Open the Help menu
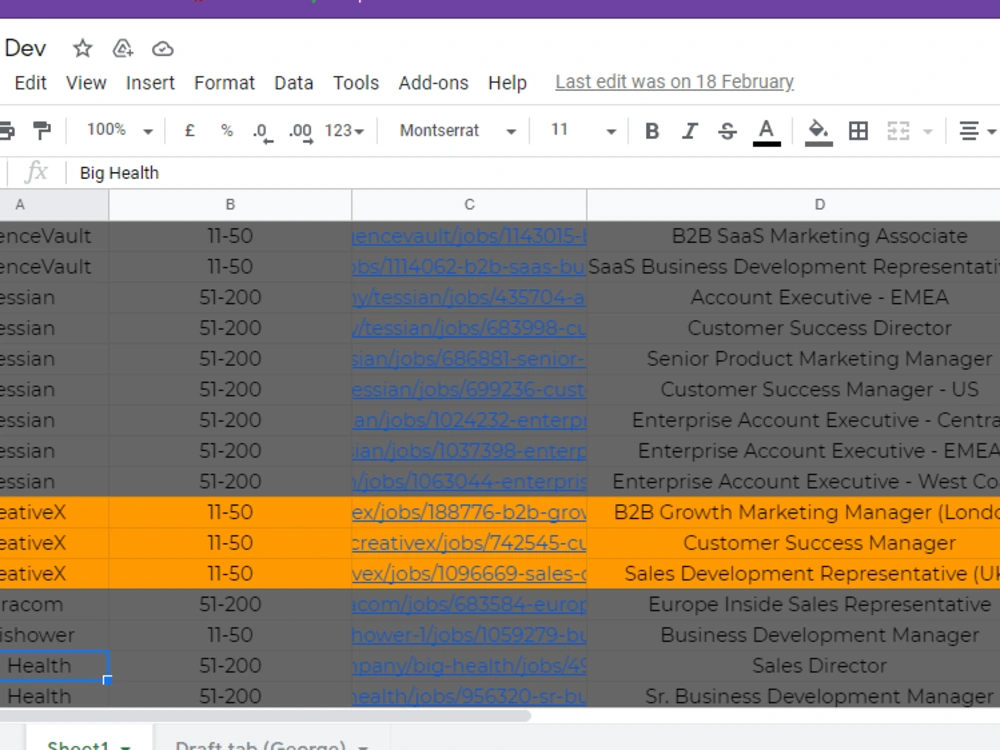1000x750 pixels. pyautogui.click(x=508, y=83)
